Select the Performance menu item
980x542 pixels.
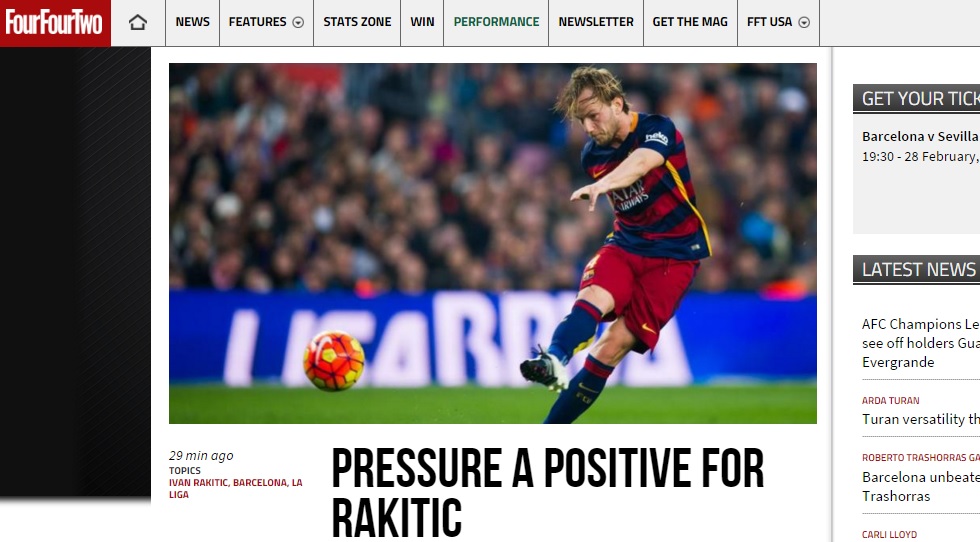[x=496, y=22]
